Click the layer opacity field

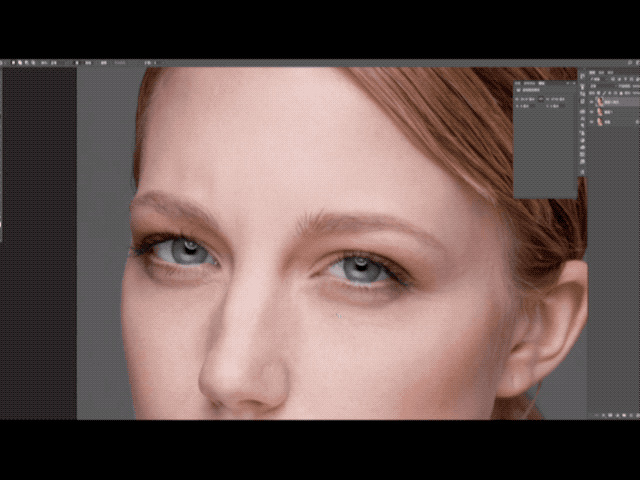[636, 86]
